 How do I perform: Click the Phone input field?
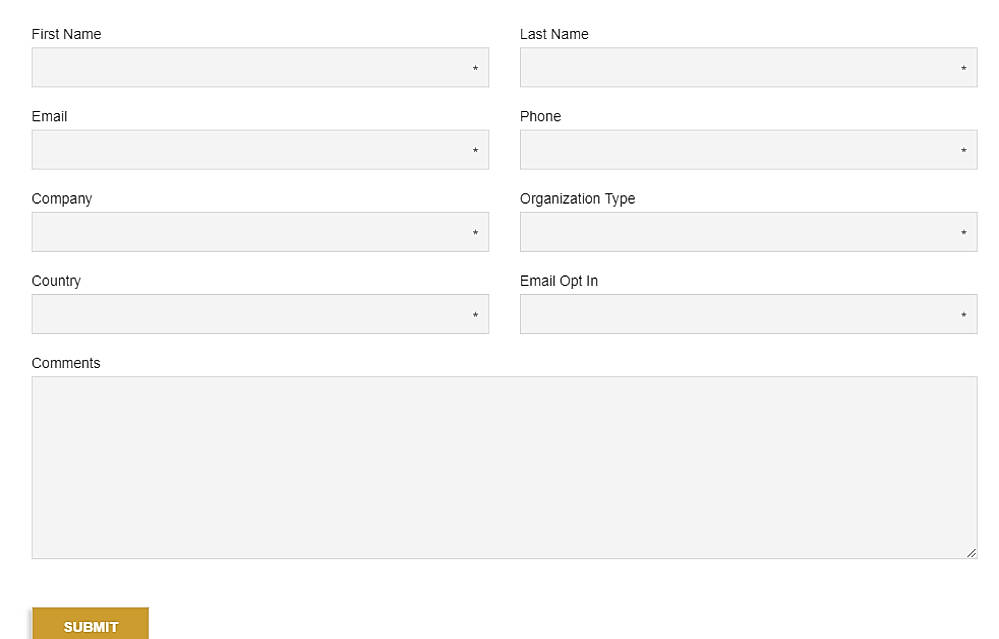(x=748, y=149)
